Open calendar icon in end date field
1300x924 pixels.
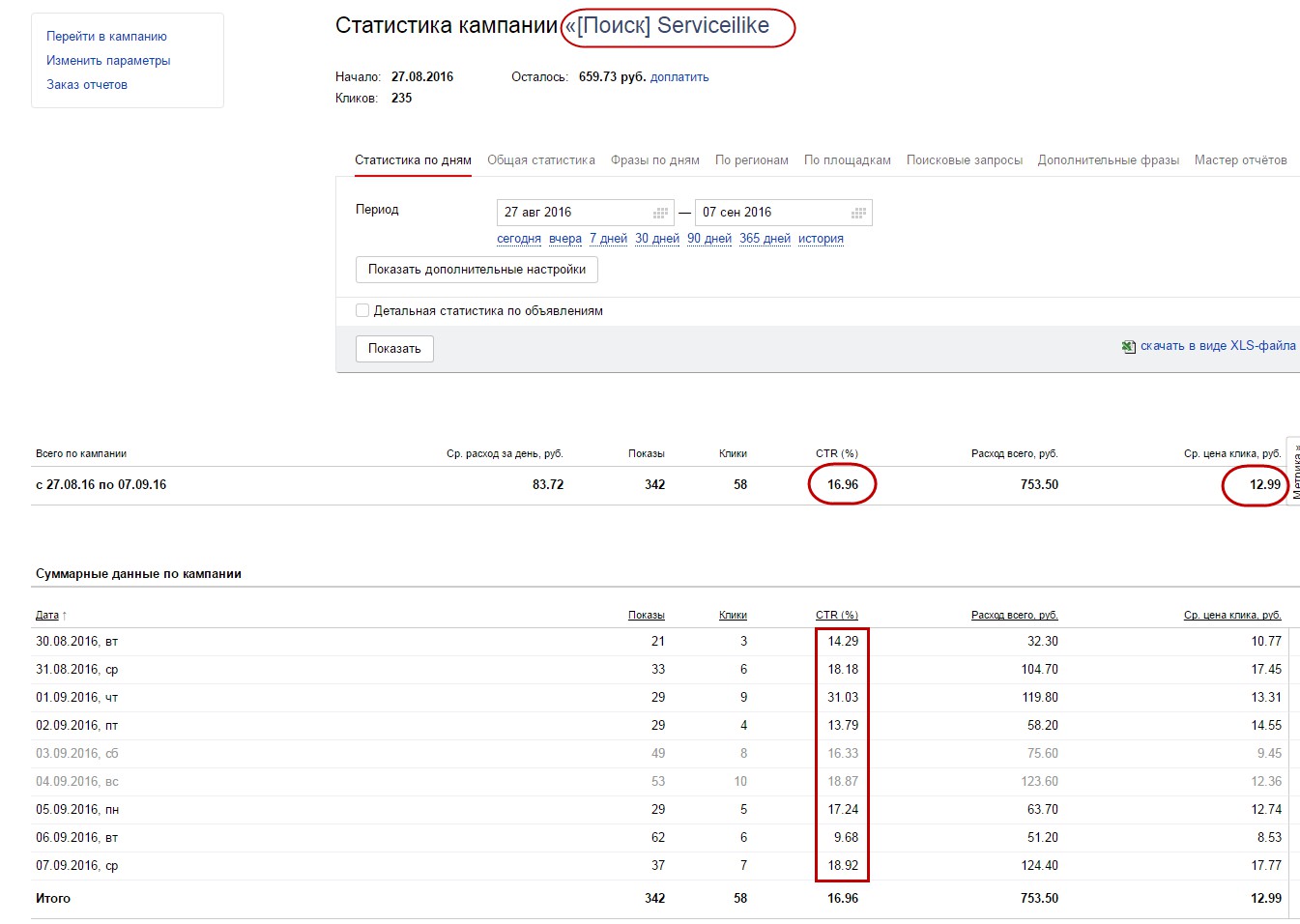[858, 213]
